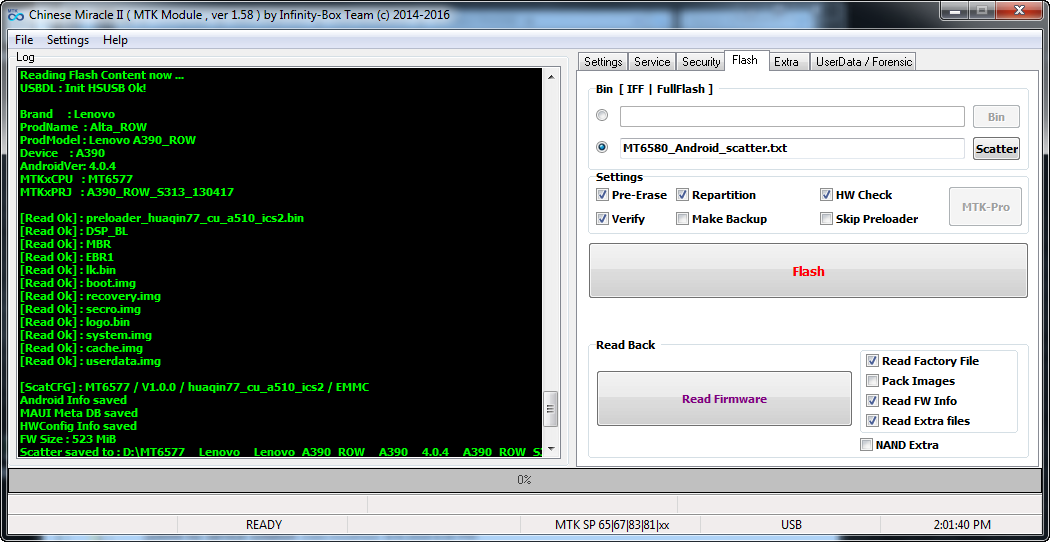Click the '[Read Ok] : recovery.img' log line
The height and width of the screenshot is (542, 1050).
click(x=90, y=295)
